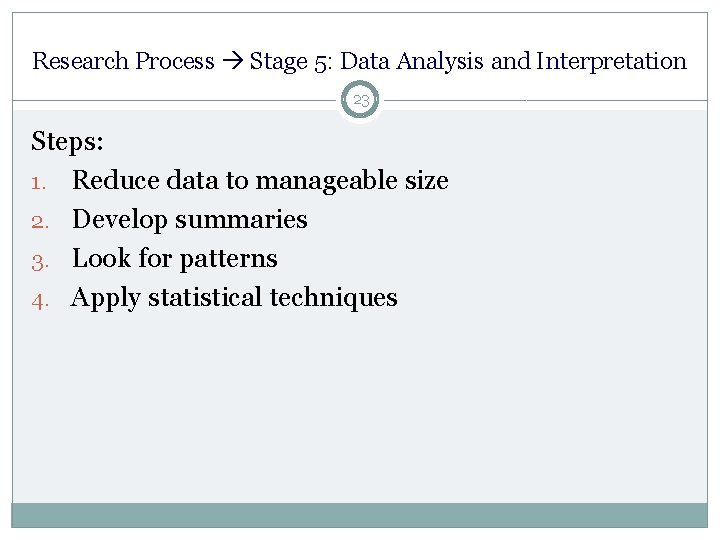The width and height of the screenshot is (720, 540).
Task: Click list number 4 marker
Action: [x=40, y=302]
